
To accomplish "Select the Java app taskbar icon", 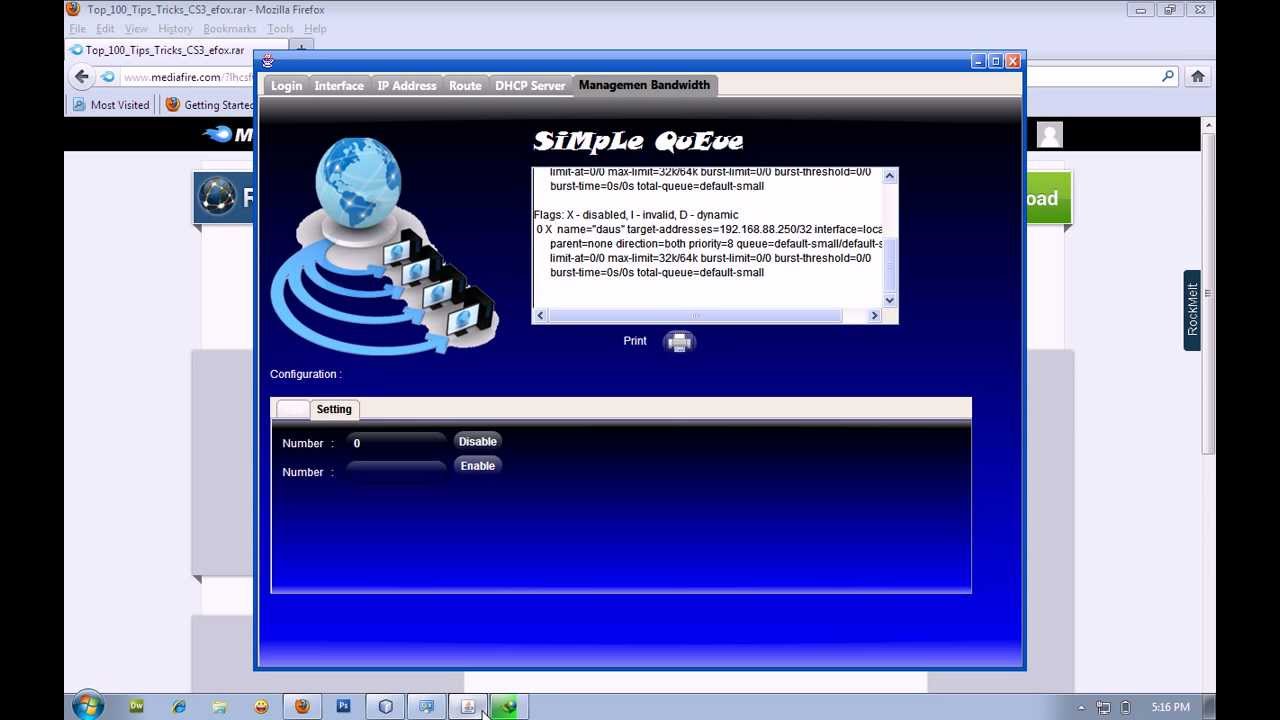I will click(467, 707).
